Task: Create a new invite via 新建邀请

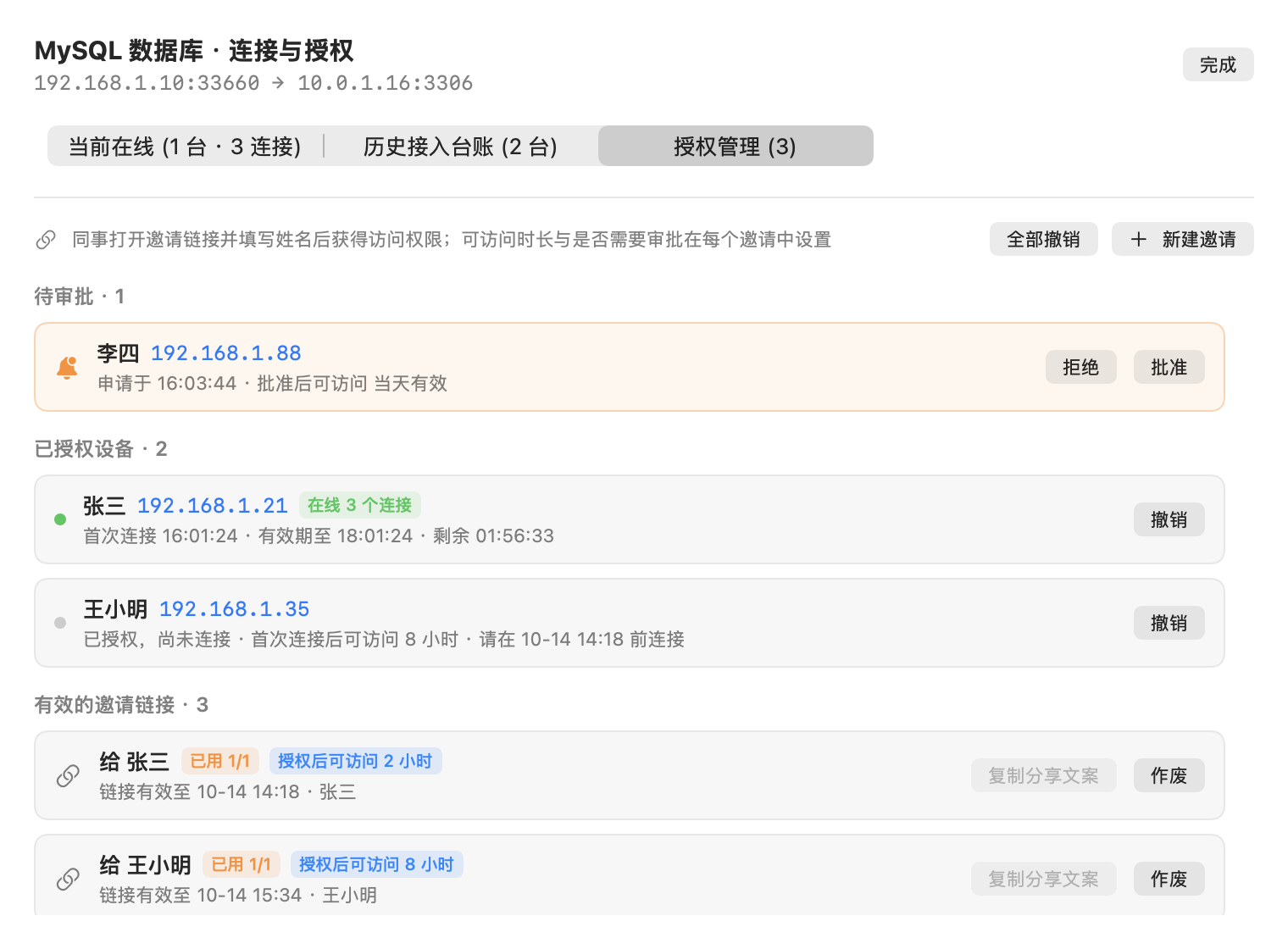Action: pos(1182,239)
